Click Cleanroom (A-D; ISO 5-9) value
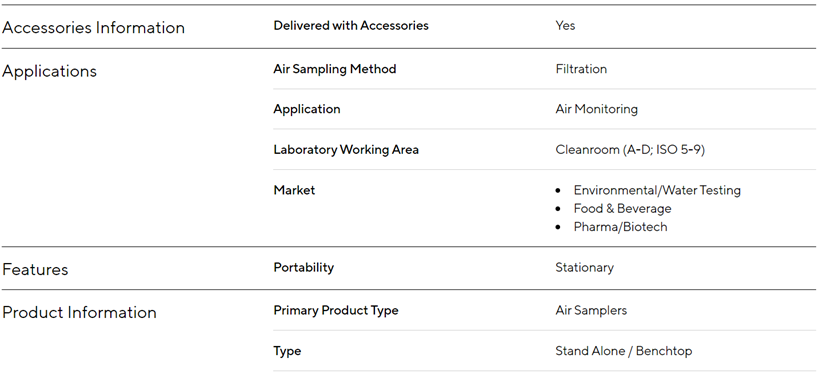The width and height of the screenshot is (819, 374). [630, 150]
